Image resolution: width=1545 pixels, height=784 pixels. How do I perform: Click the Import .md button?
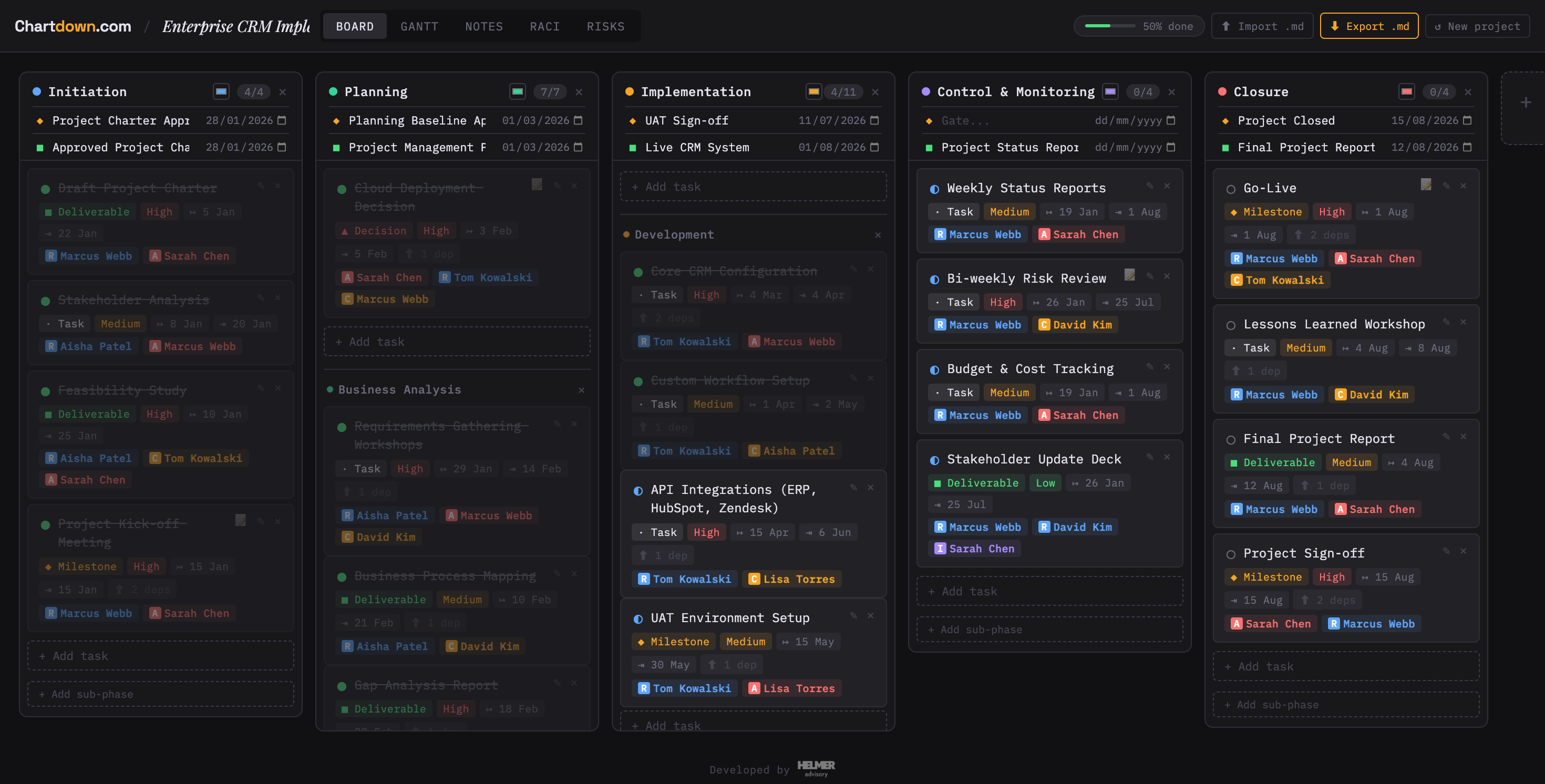click(x=1262, y=26)
